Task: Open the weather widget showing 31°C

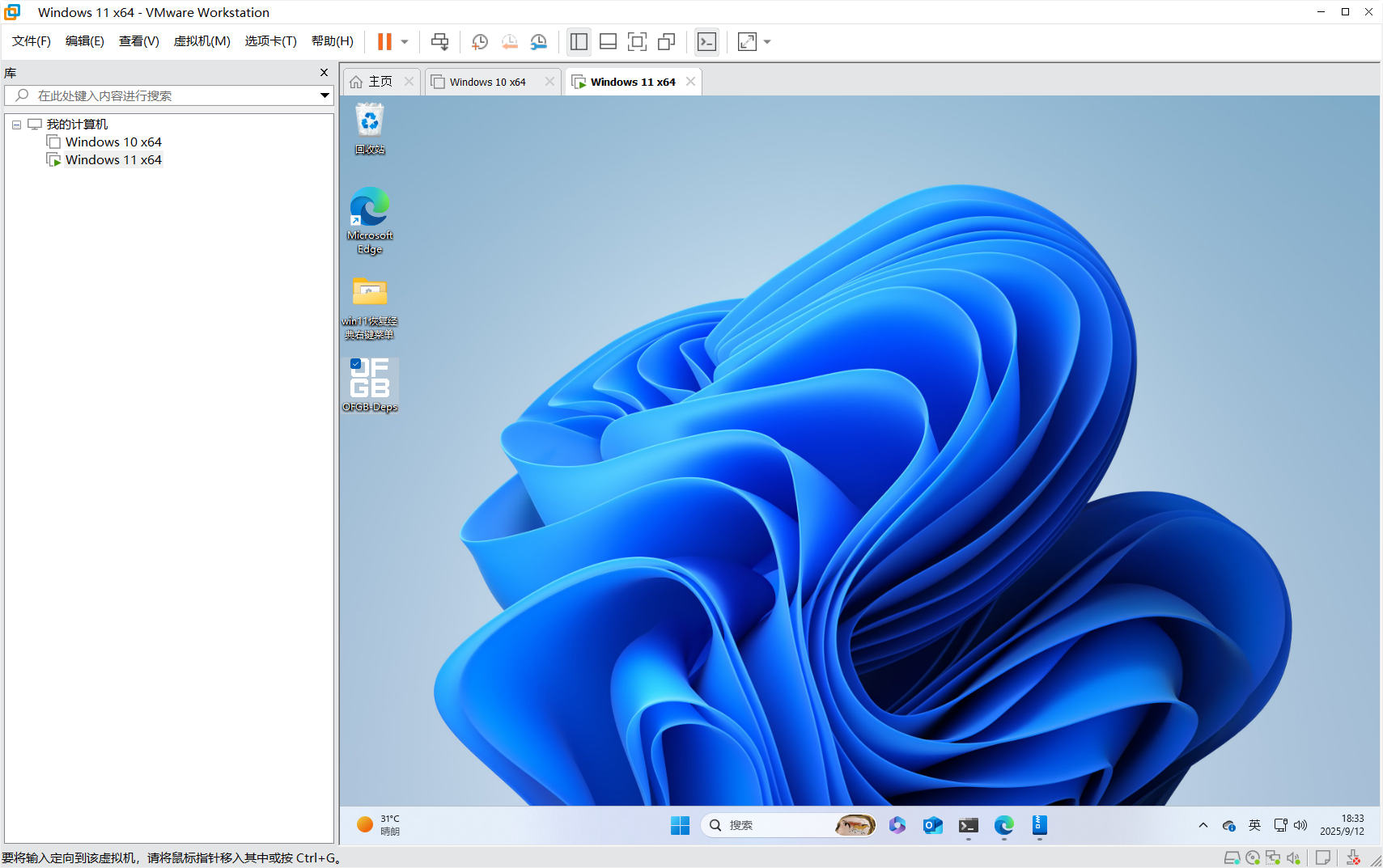Action: pos(379,825)
